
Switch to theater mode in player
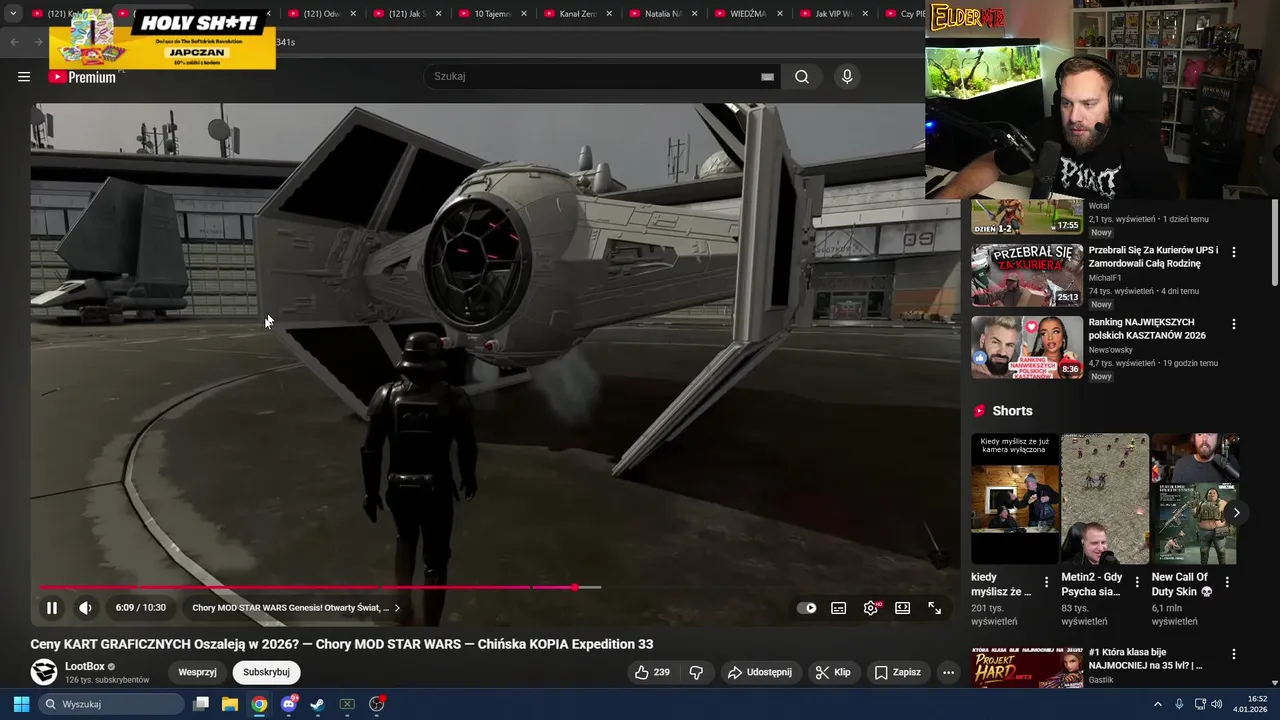point(903,608)
